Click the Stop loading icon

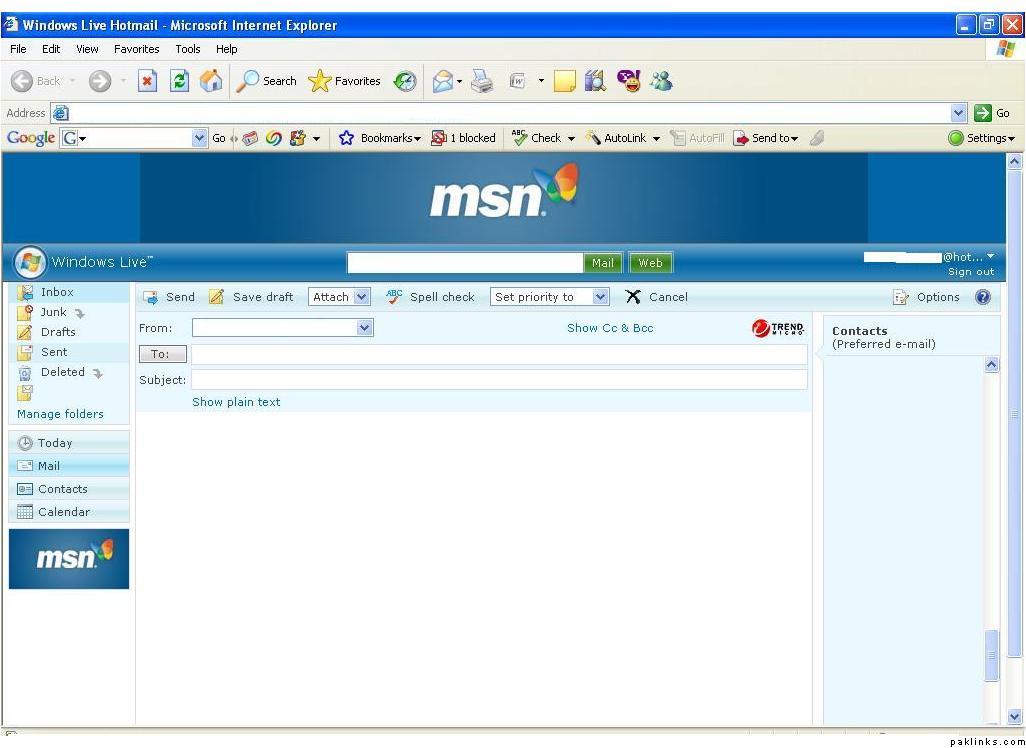[147, 81]
